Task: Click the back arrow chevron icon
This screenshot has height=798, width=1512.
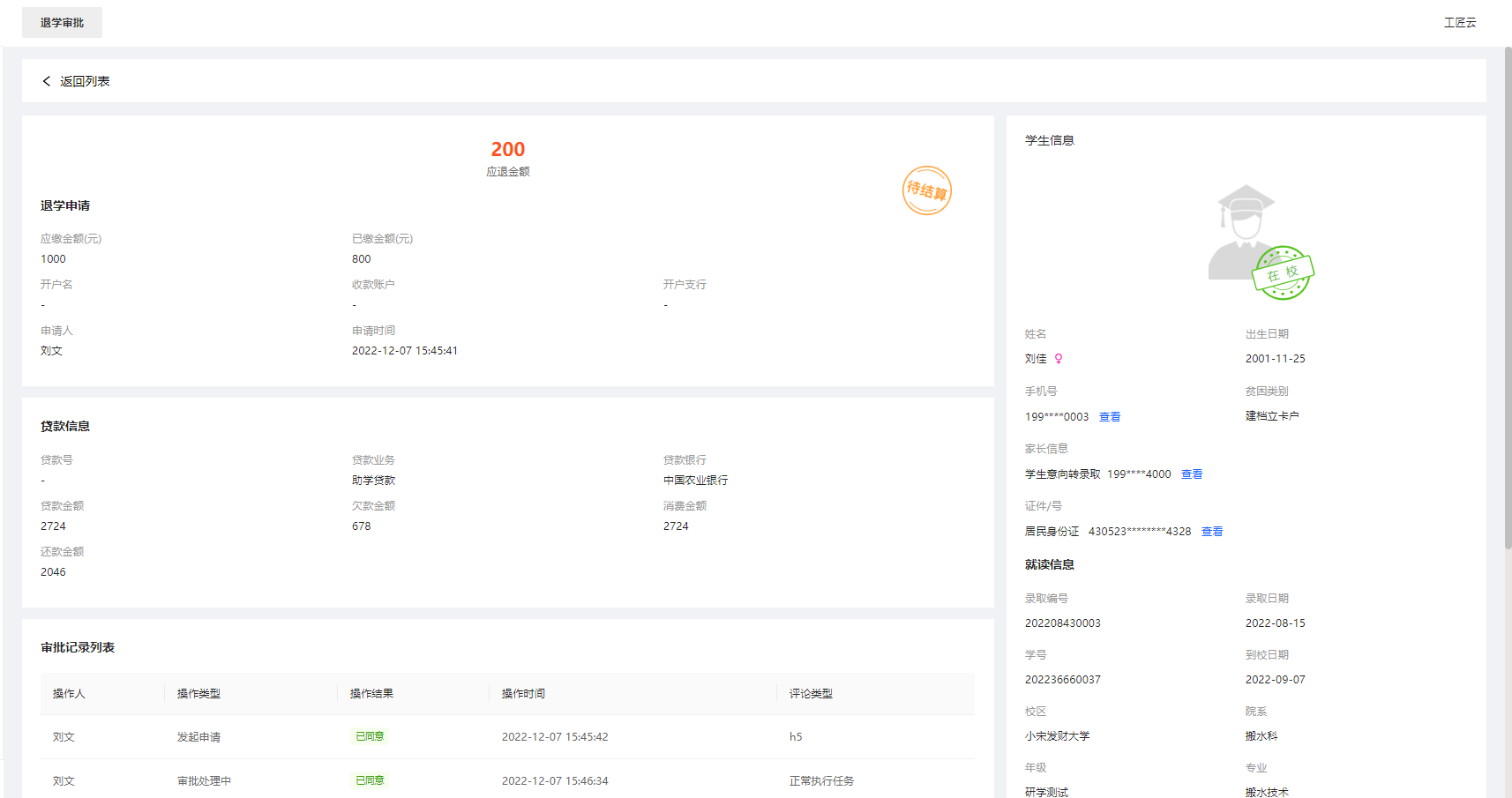Action: pyautogui.click(x=46, y=80)
